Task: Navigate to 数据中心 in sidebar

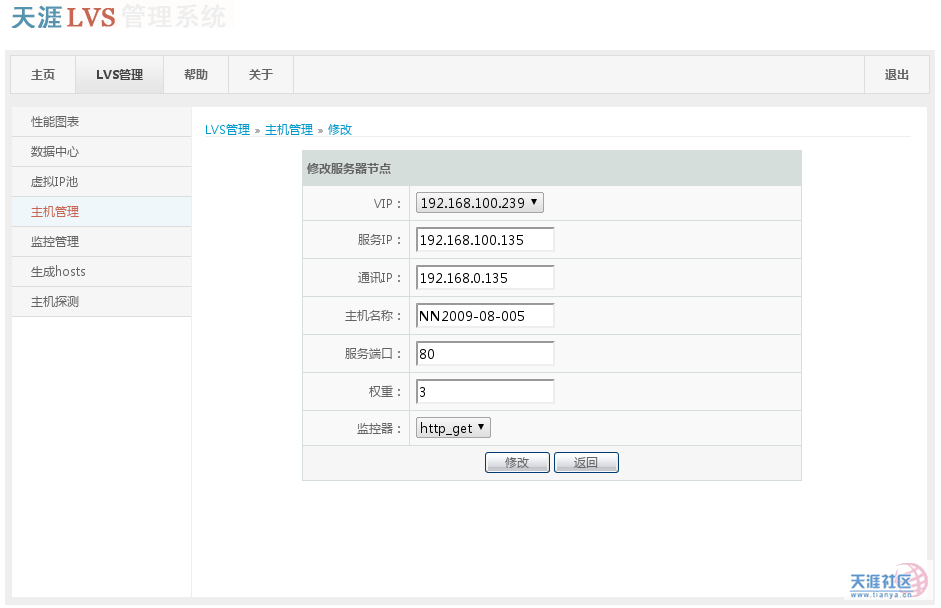Action: [x=55, y=152]
